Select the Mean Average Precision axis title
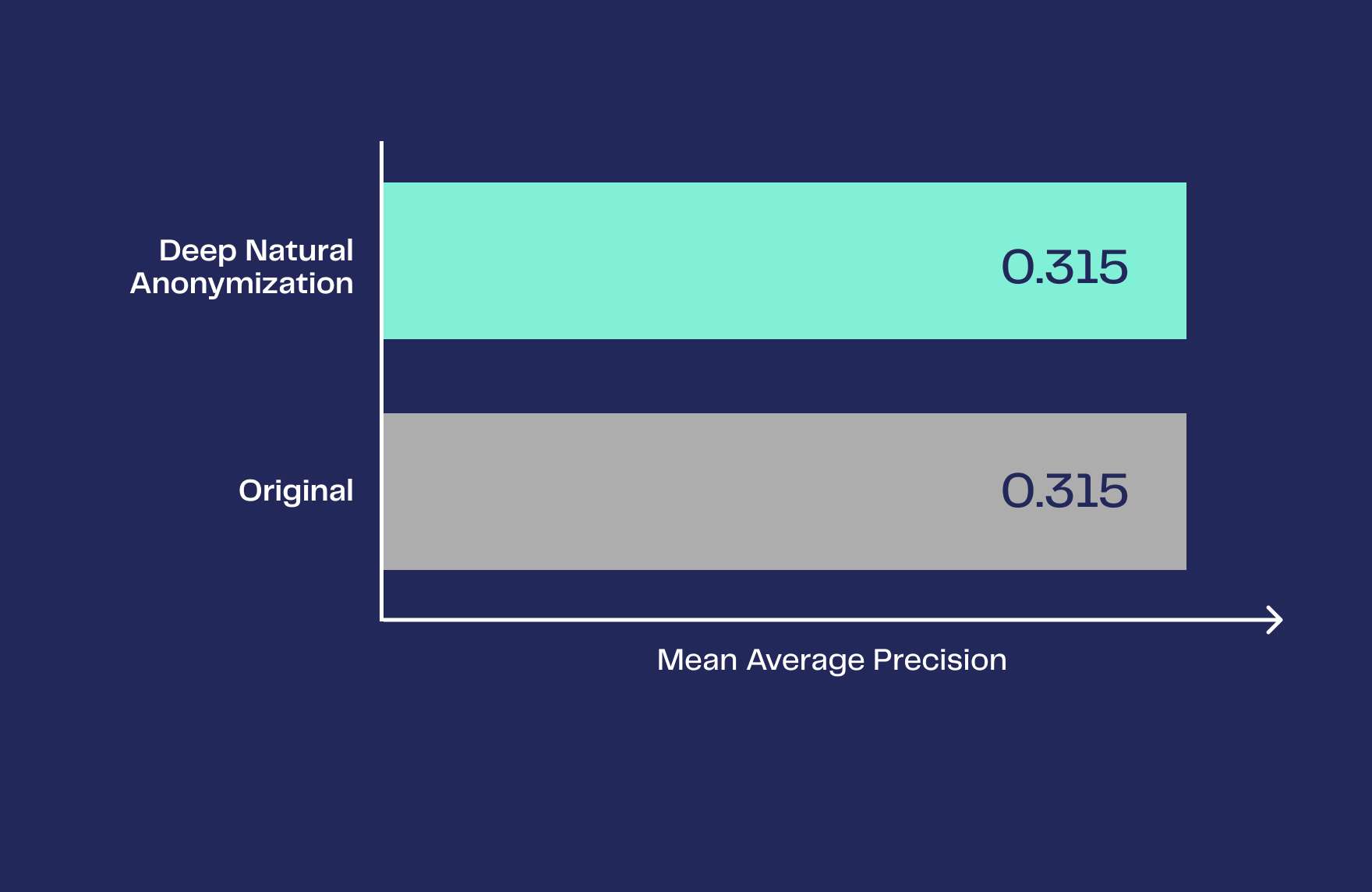This screenshot has width=1372, height=892. coord(832,660)
